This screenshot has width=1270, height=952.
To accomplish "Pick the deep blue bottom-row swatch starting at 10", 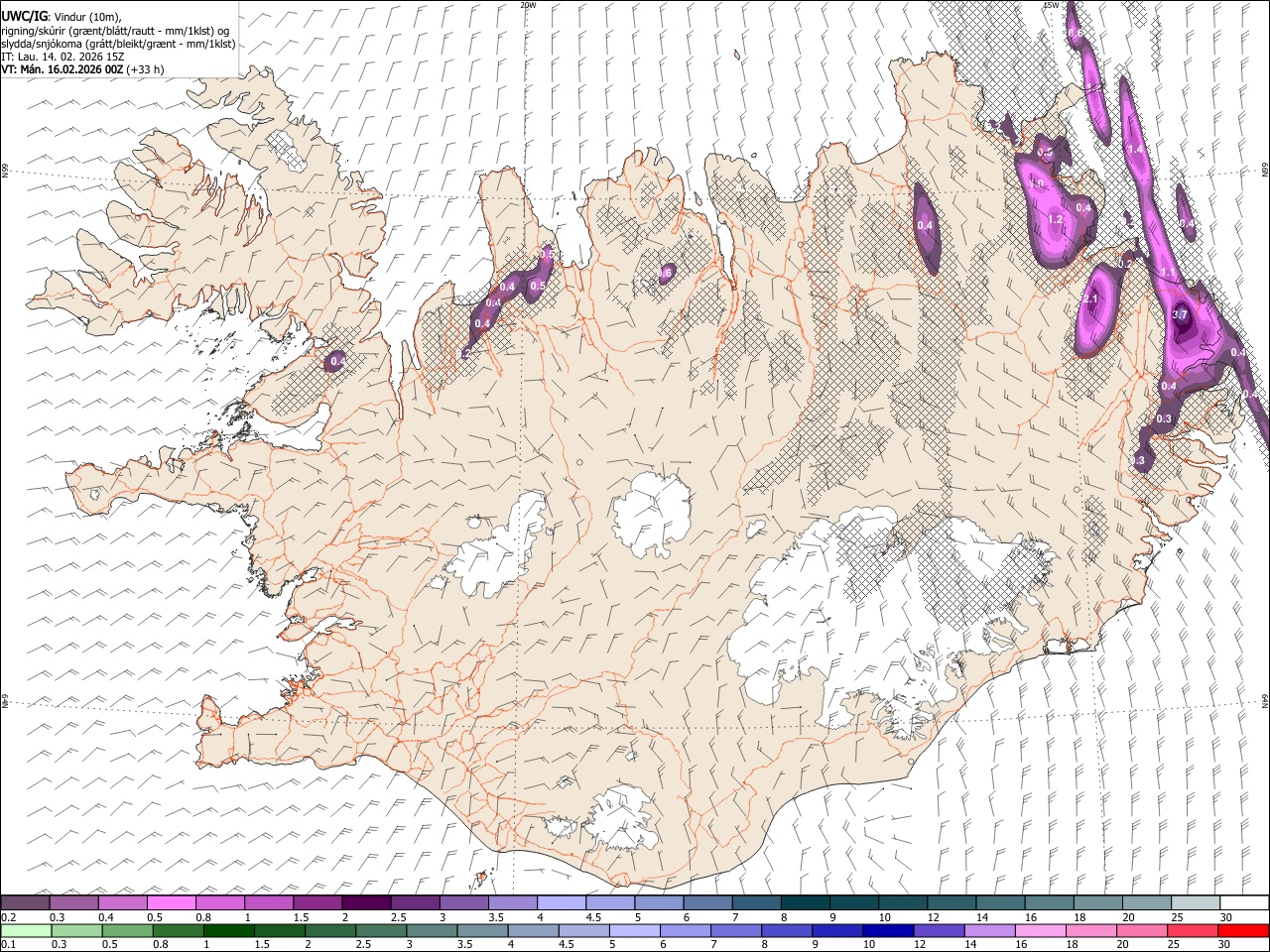I will 889,931.
